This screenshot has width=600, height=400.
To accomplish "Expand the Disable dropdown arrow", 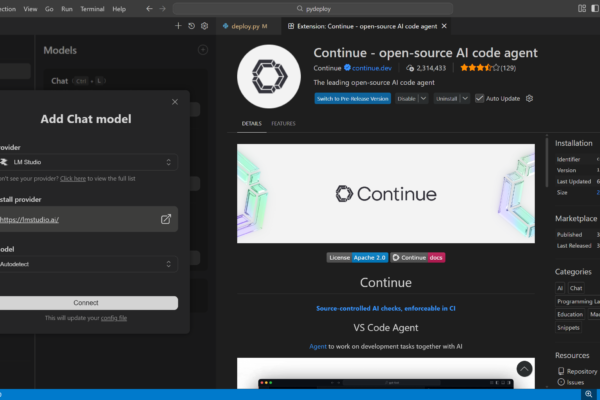I will 424,98.
